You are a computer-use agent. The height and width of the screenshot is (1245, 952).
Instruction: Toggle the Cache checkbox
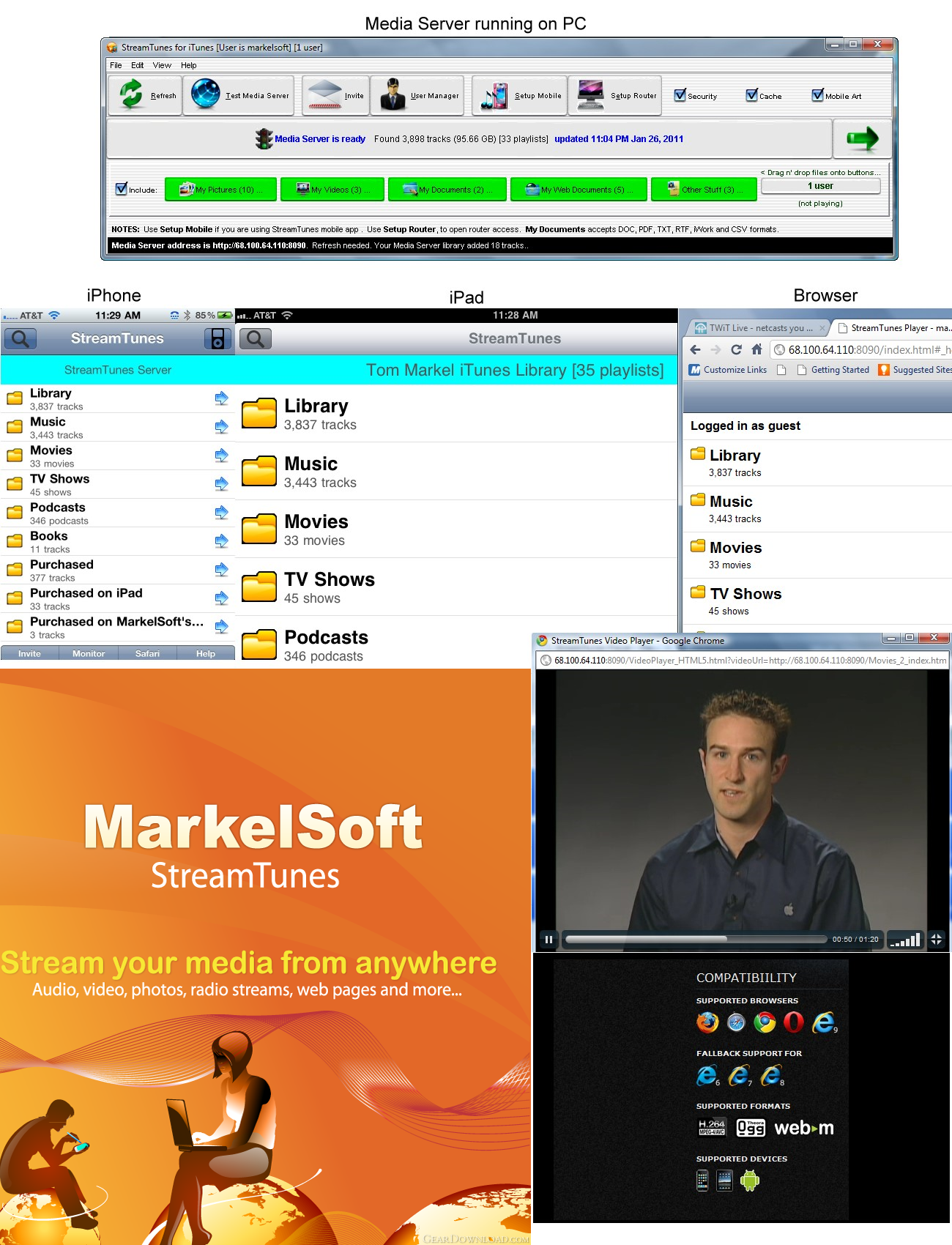click(752, 95)
